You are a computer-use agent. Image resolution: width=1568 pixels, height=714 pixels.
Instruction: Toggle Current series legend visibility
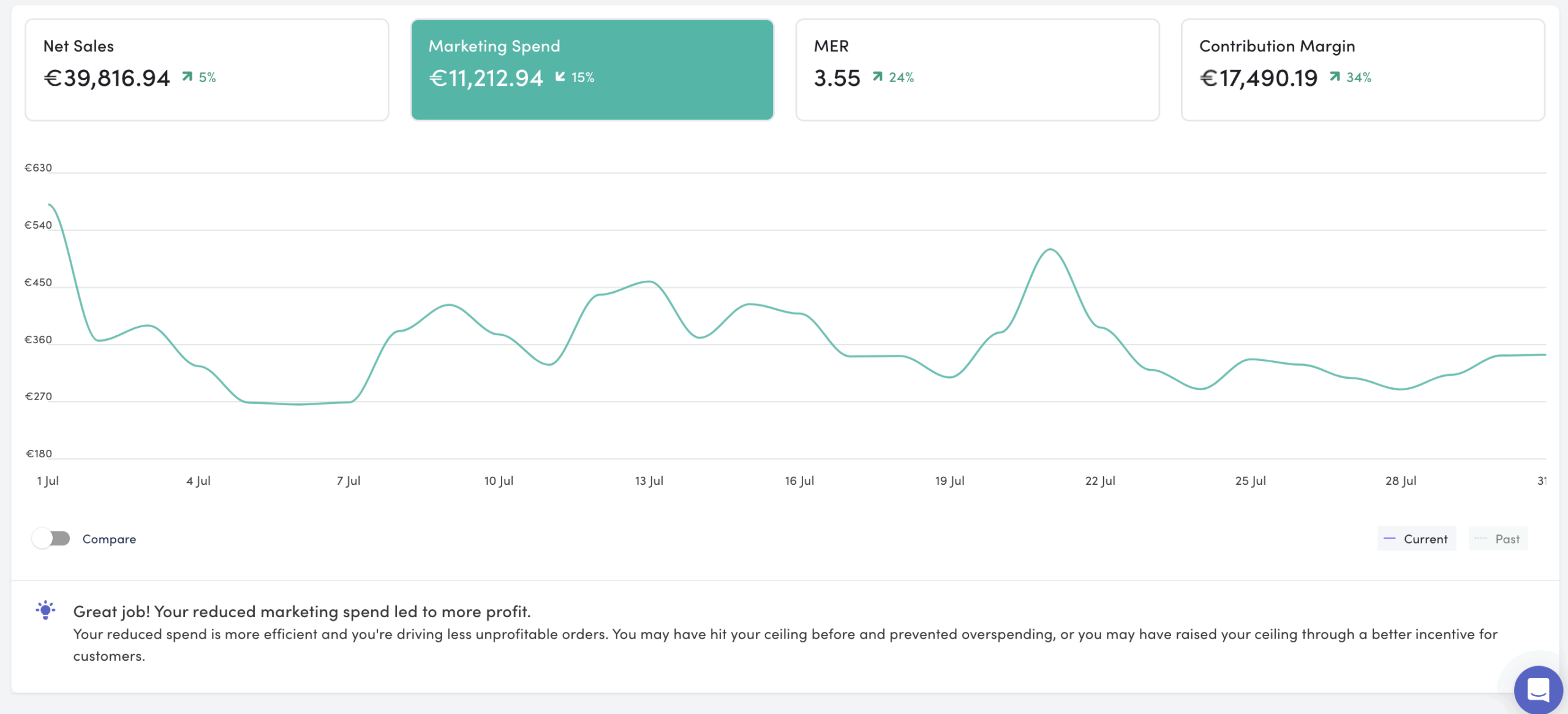tap(1425, 539)
